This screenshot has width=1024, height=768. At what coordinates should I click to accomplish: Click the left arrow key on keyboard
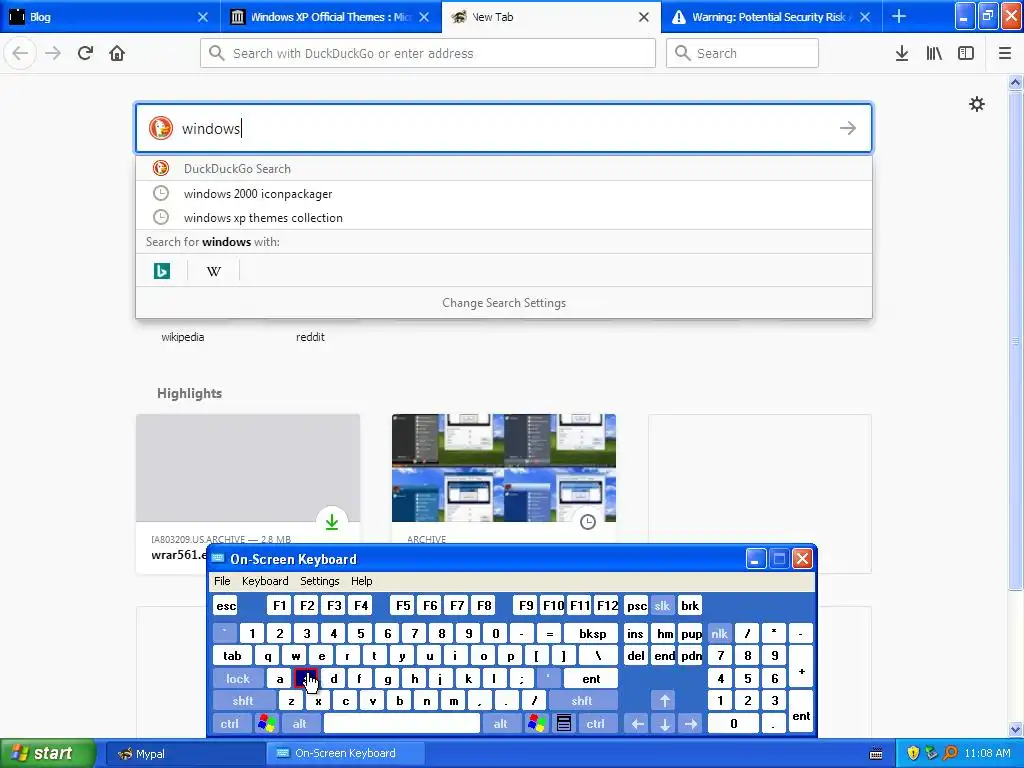click(637, 723)
